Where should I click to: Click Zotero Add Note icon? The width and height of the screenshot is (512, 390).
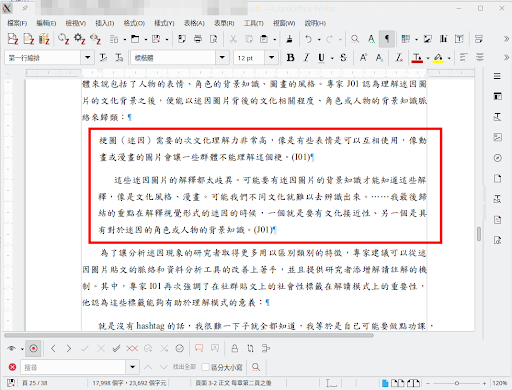[x=29, y=39]
